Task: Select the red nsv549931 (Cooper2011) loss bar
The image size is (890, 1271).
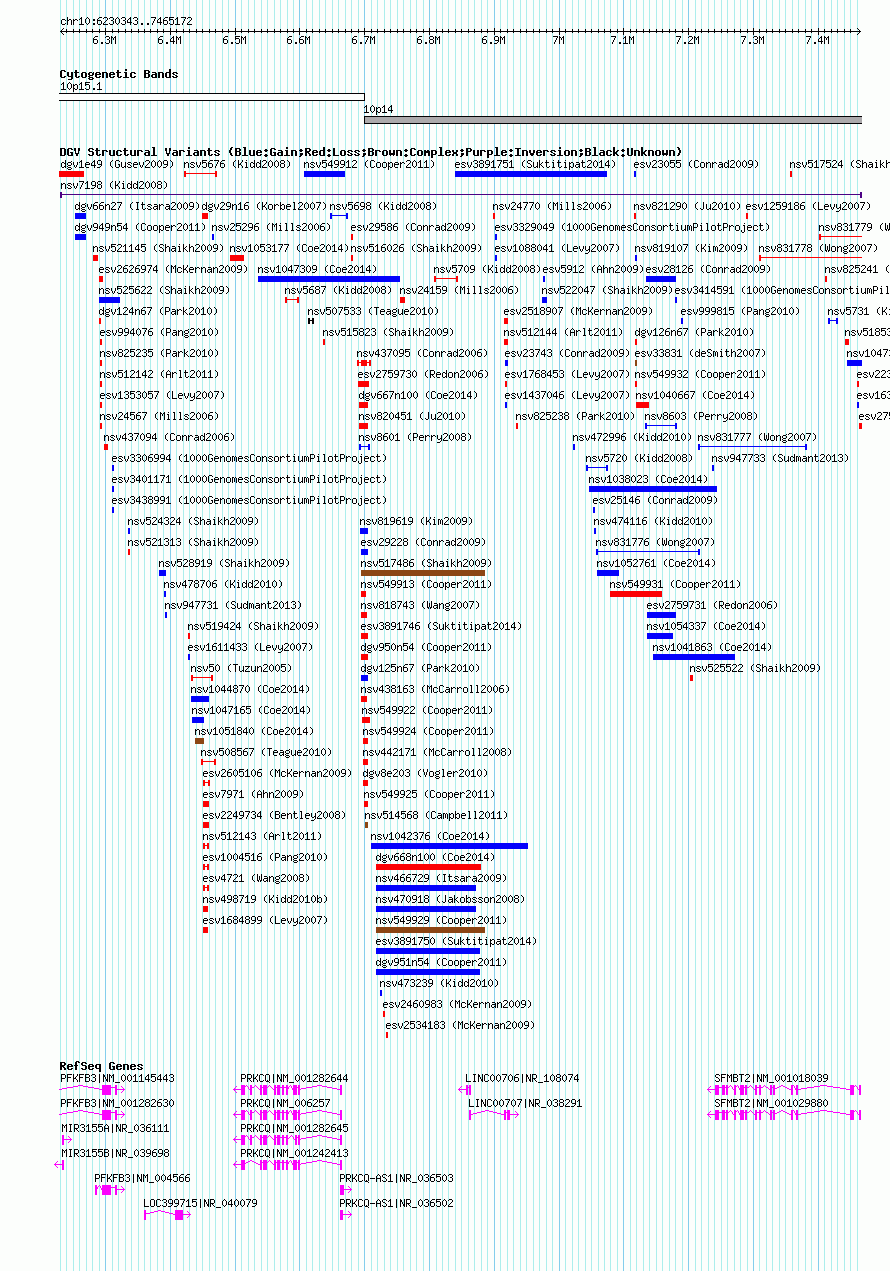Action: pos(636,594)
